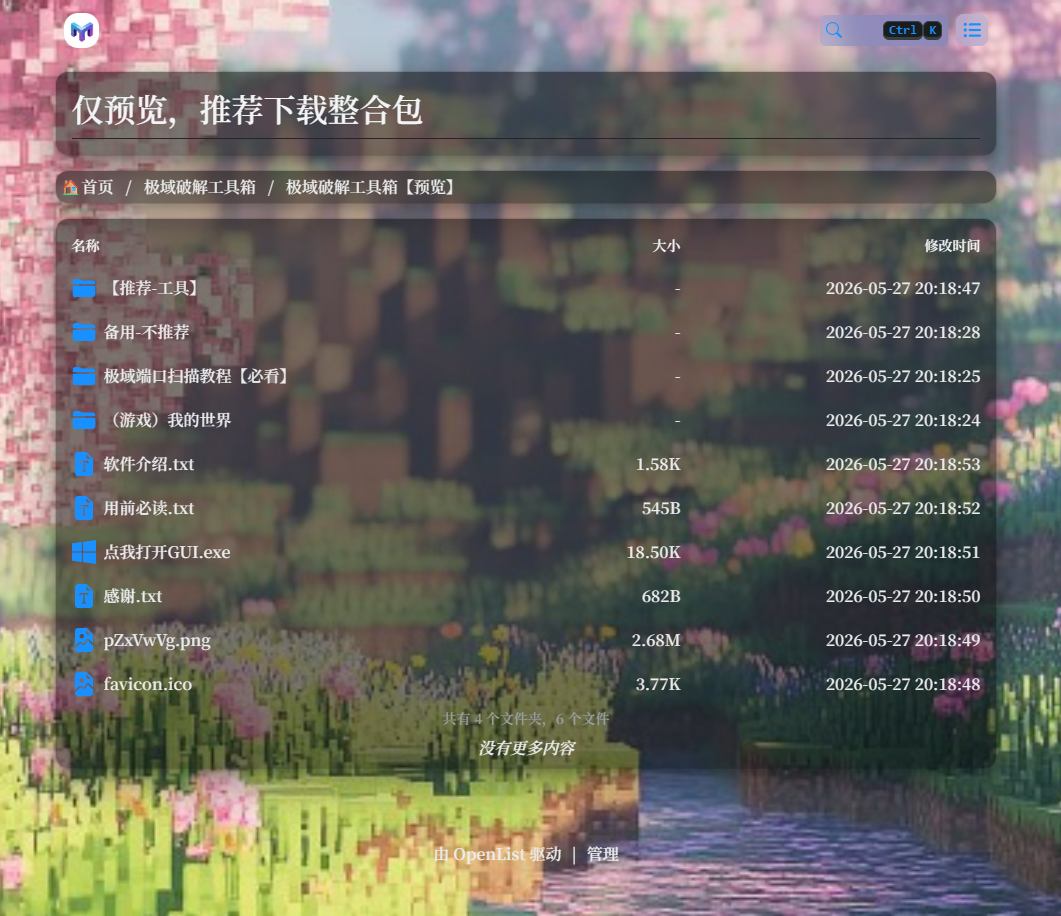This screenshot has width=1061, height=916.
Task: Click the 没有更多内容 text
Action: point(526,748)
